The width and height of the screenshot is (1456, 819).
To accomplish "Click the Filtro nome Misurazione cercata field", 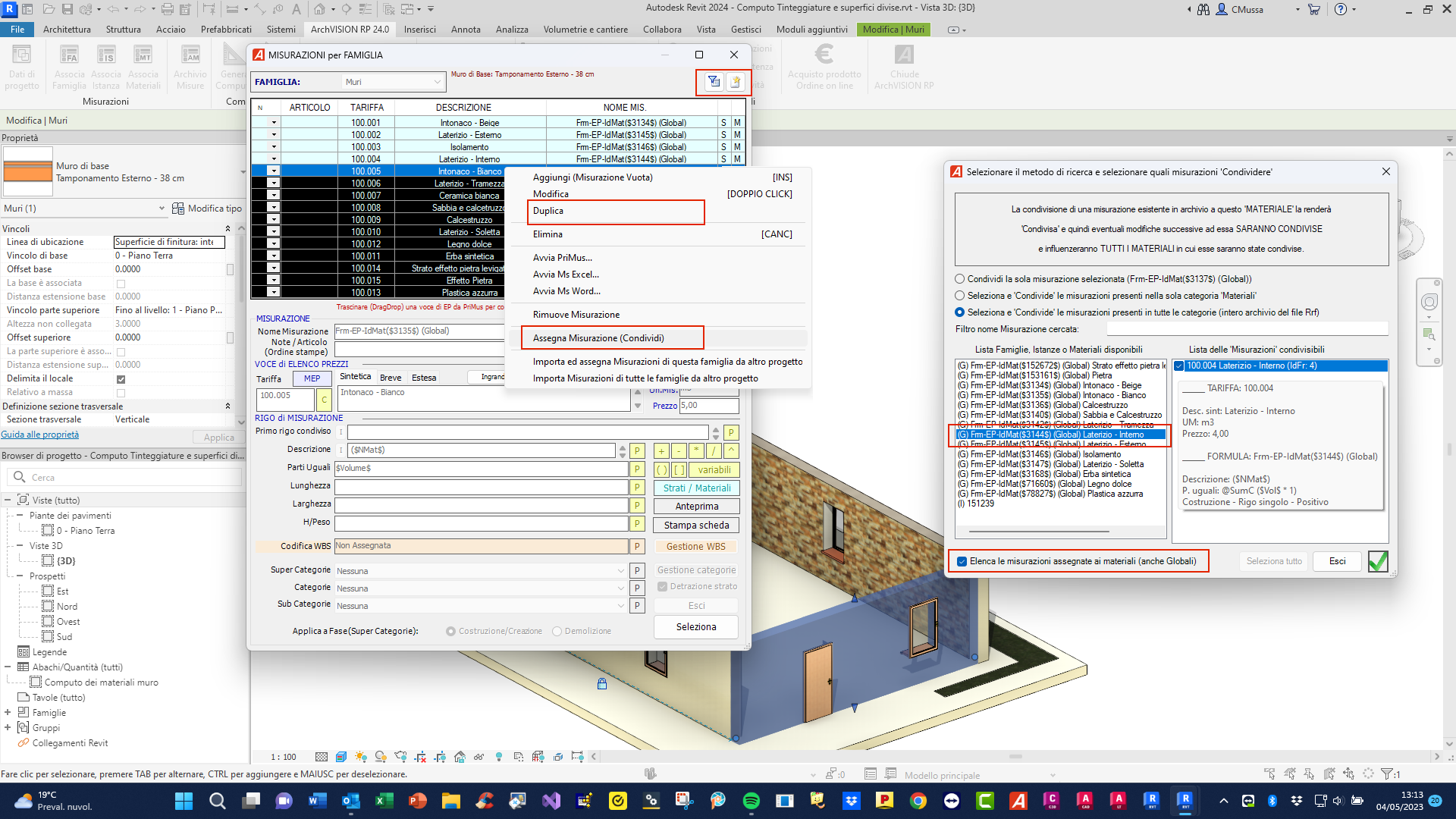I will [1247, 329].
